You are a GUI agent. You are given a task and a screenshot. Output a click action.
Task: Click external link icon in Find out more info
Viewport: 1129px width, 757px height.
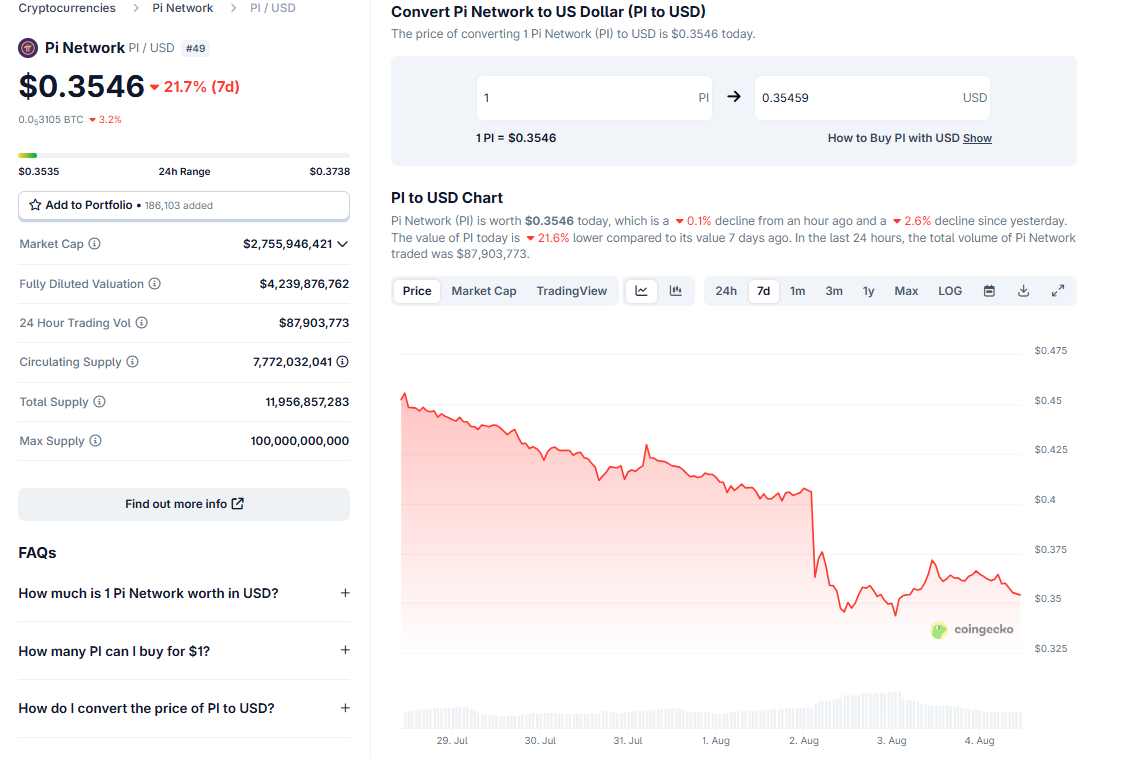[x=238, y=504]
